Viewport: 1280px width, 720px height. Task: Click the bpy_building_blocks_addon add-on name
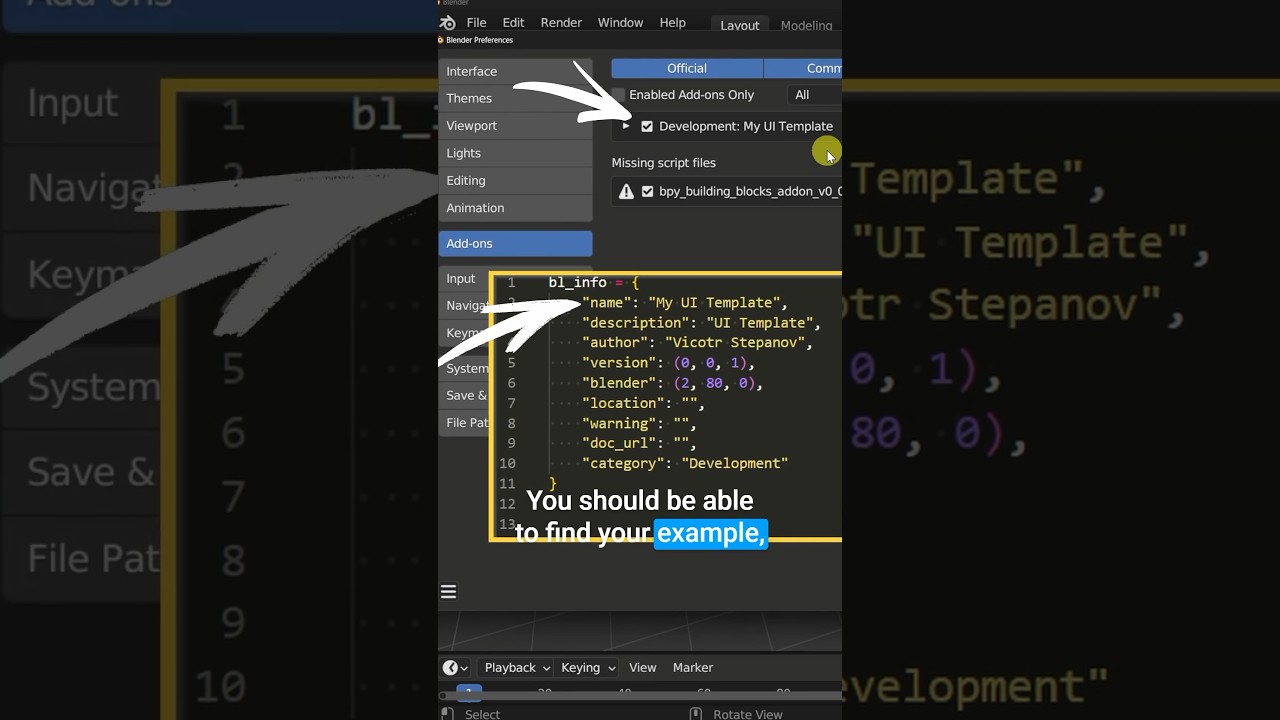[750, 191]
